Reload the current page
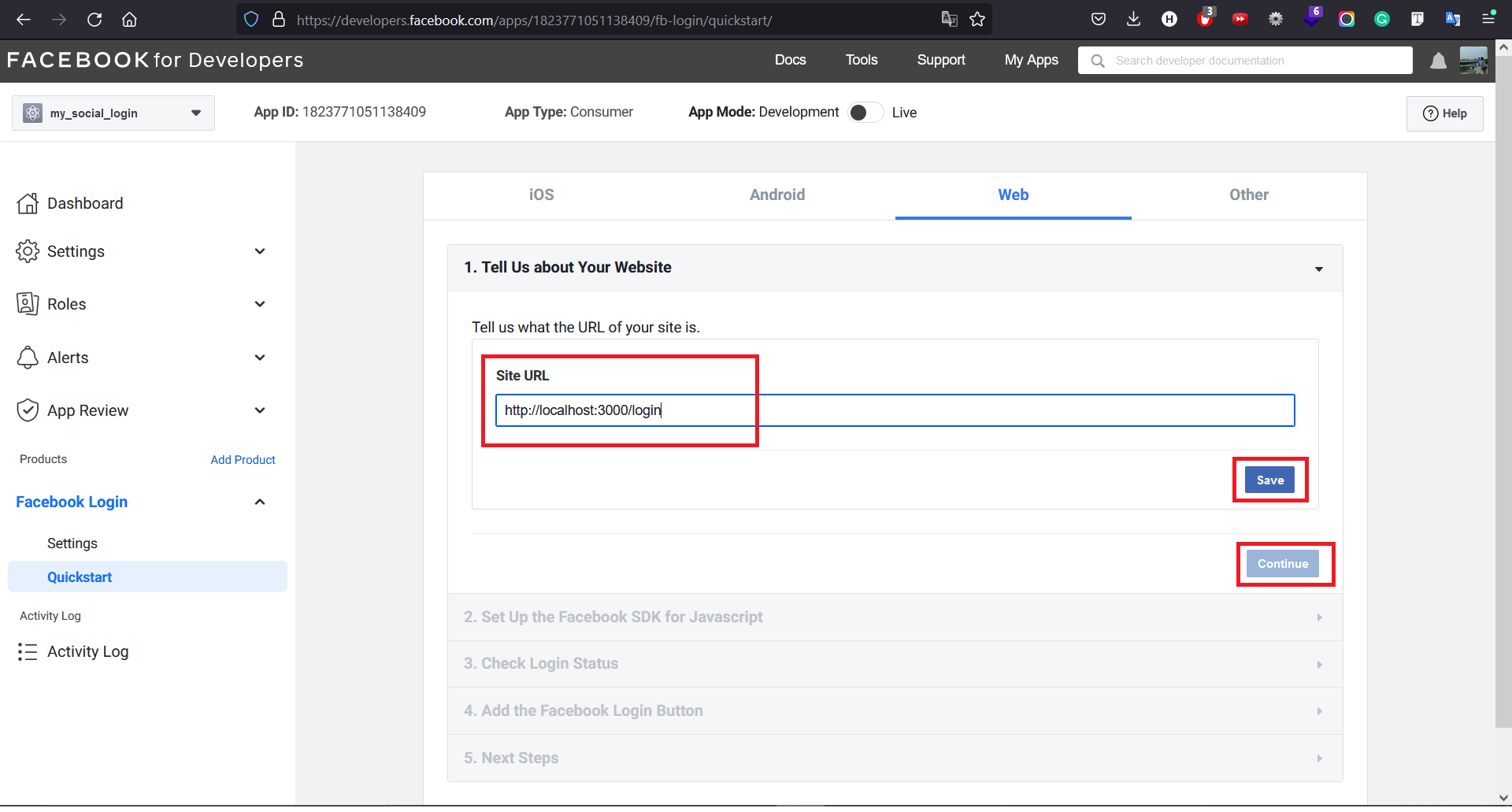This screenshot has width=1512, height=812. [x=94, y=20]
